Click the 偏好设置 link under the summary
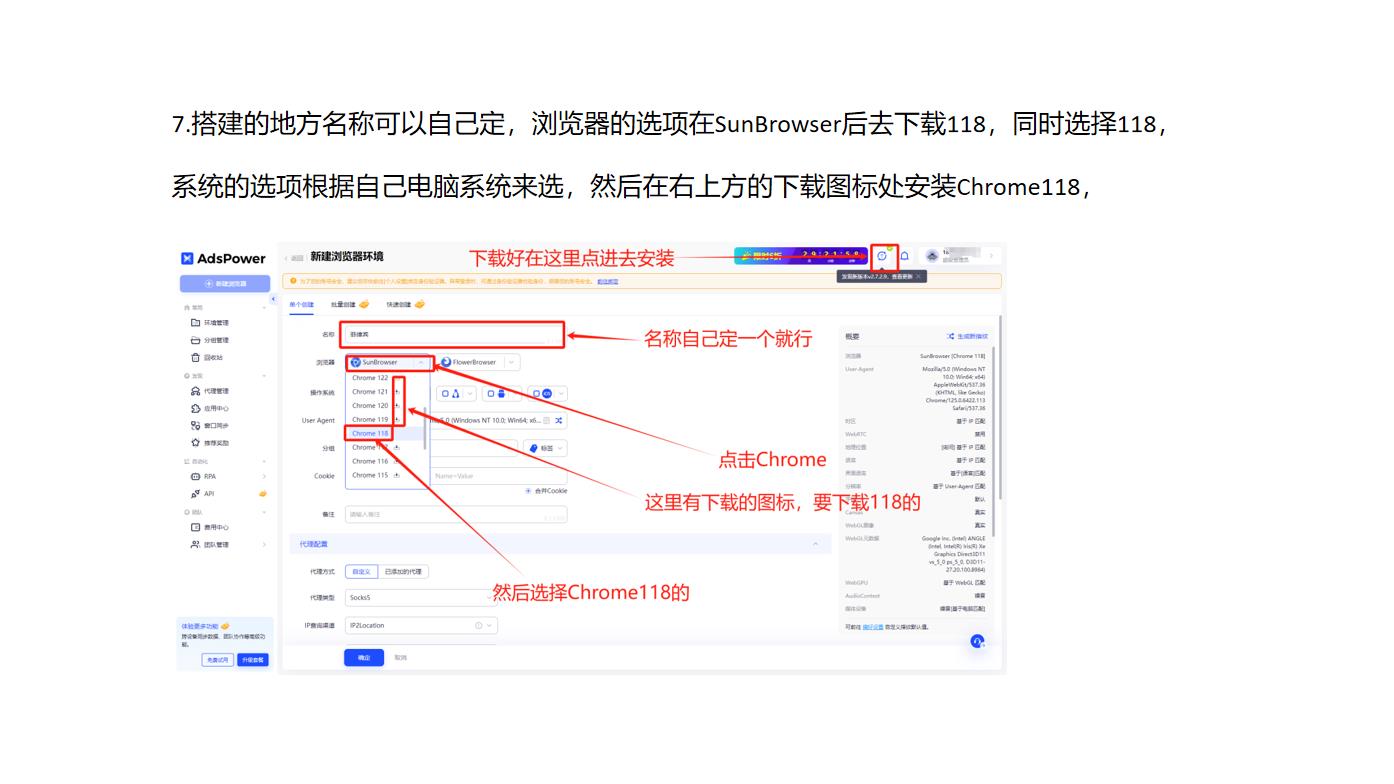Screen dimensions: 1394x784 (872, 627)
